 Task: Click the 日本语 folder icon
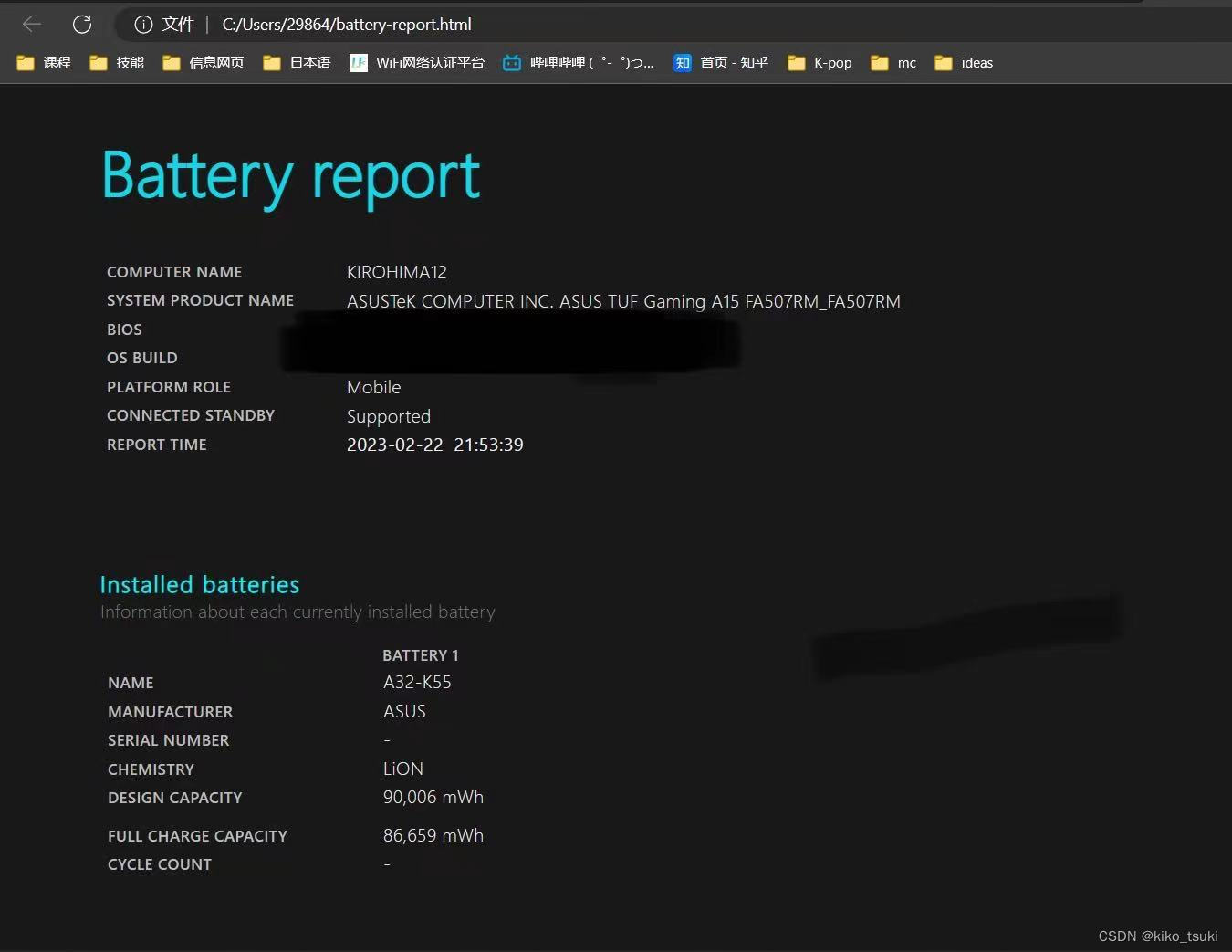point(271,62)
